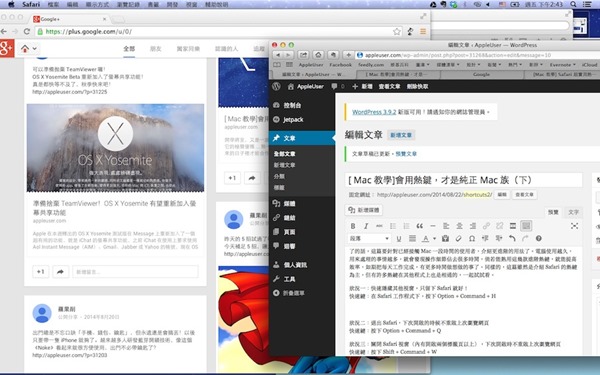Click the 新增媒體 add media button
This screenshot has width=600, height=375.
(x=364, y=210)
